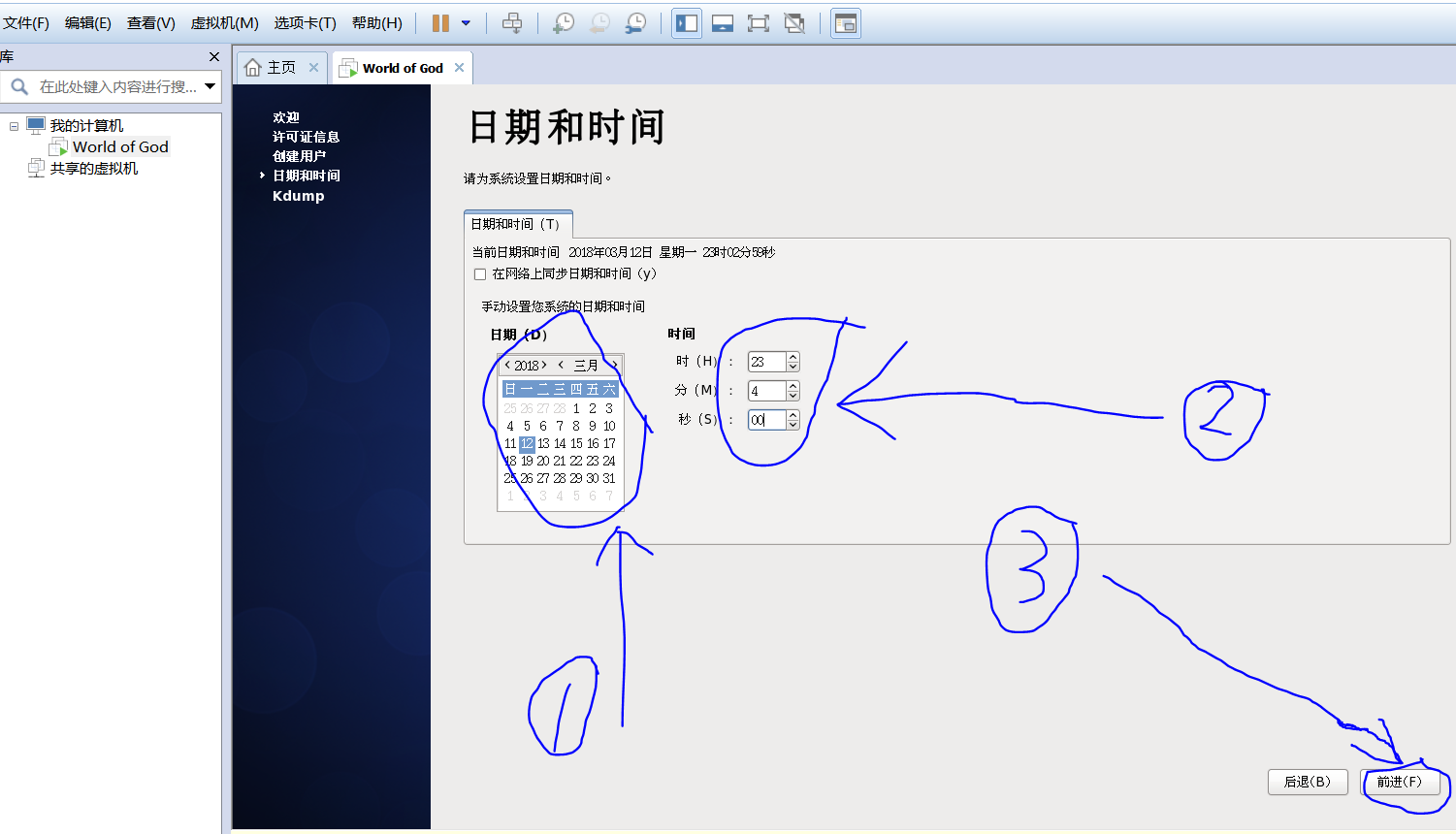Take a snapshot of this virtual machine

point(564,23)
